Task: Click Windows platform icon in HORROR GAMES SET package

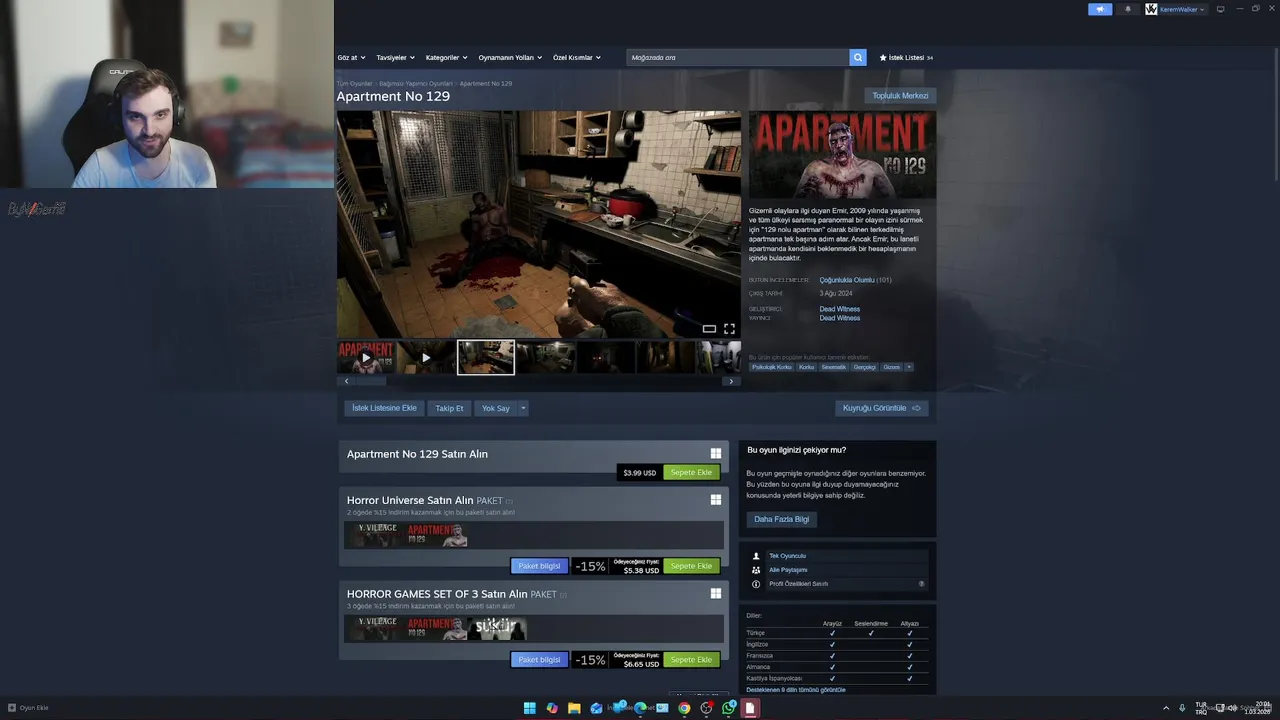Action: click(715, 593)
